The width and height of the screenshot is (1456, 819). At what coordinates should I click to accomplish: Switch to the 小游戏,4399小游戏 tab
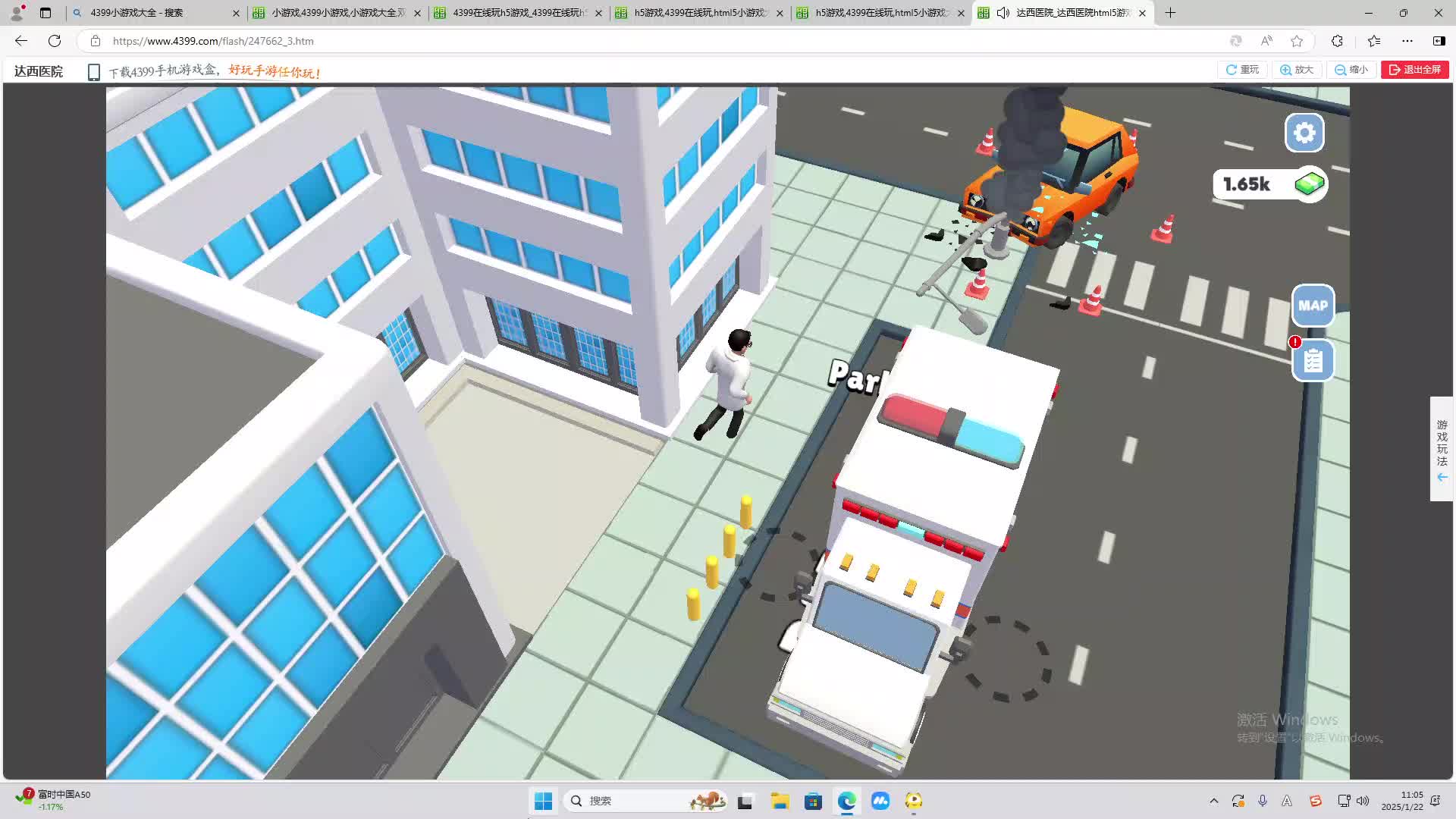(x=337, y=13)
